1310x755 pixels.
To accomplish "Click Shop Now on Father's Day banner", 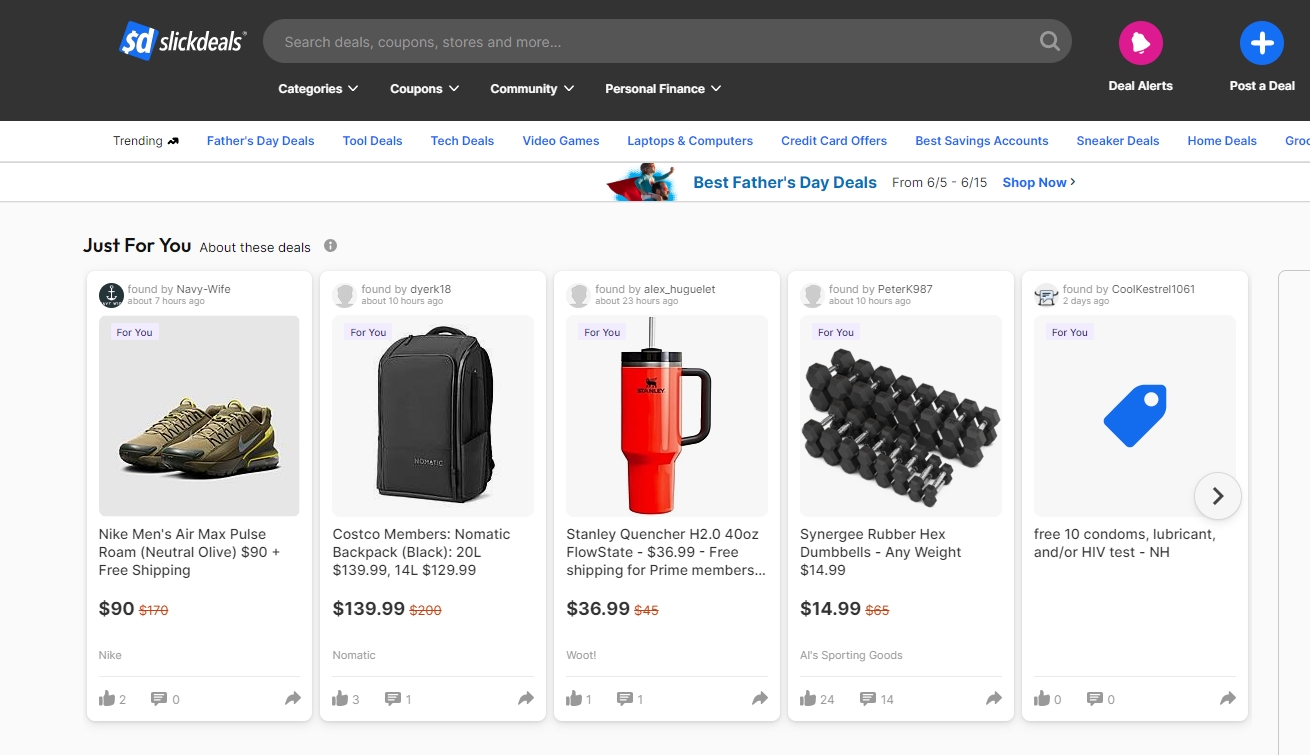I will pos(1039,182).
